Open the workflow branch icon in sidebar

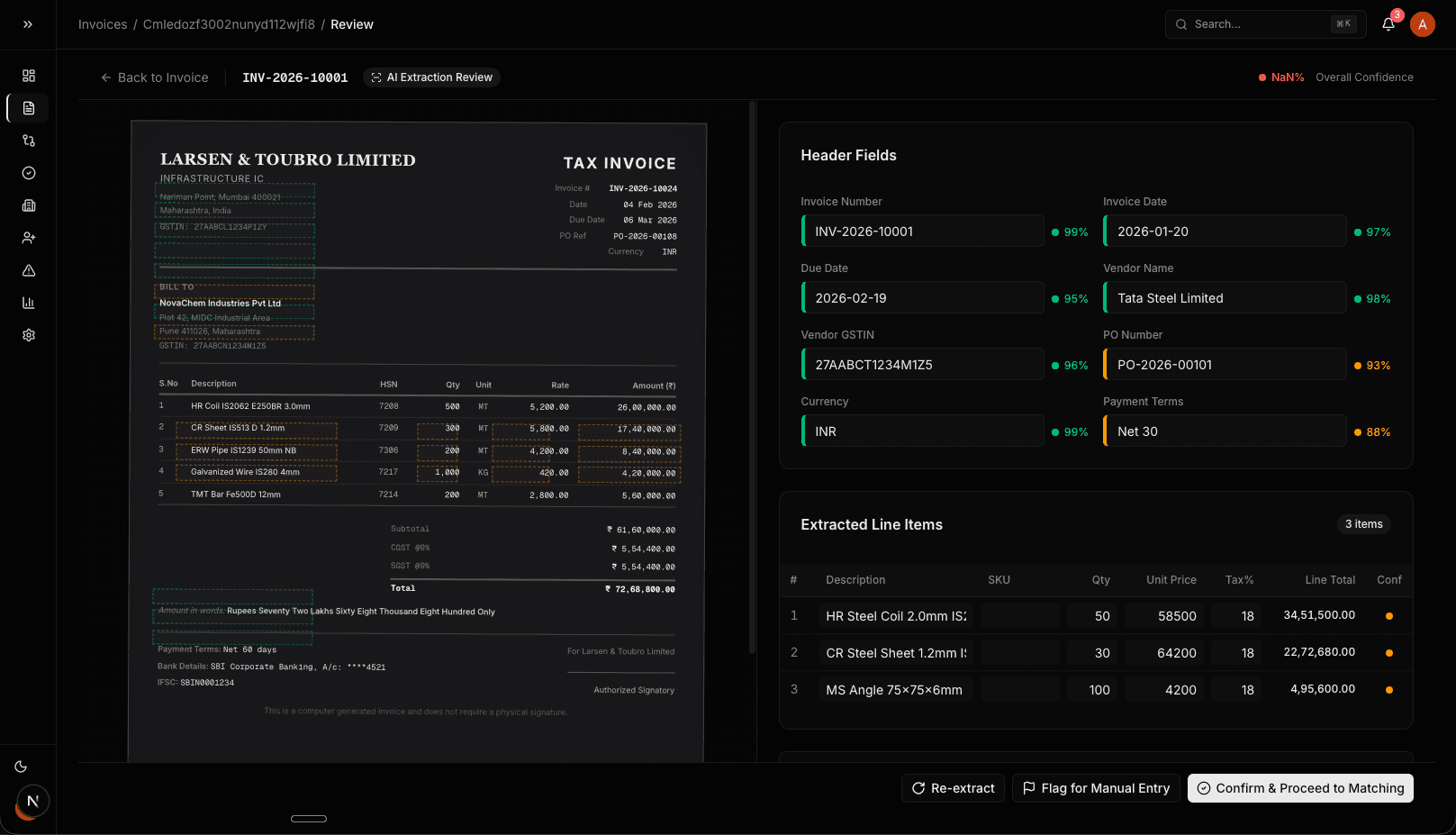pos(28,141)
